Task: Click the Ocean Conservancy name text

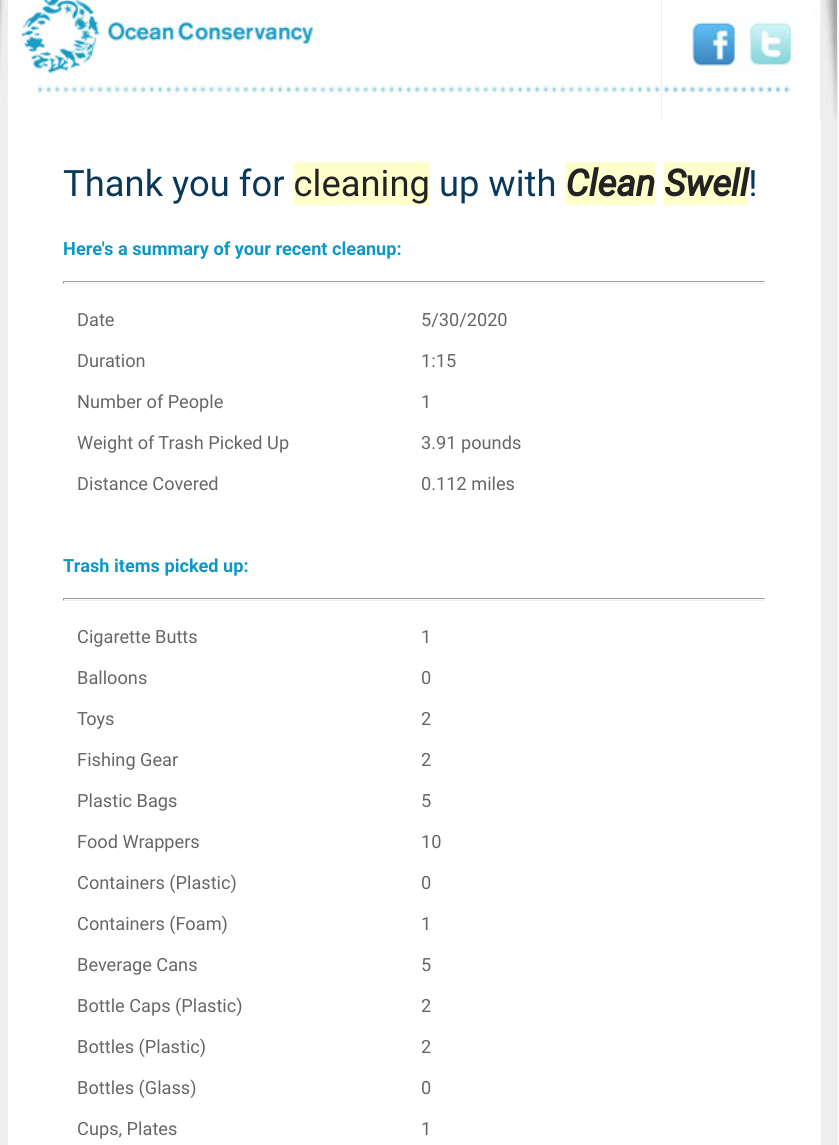Action: click(x=210, y=32)
